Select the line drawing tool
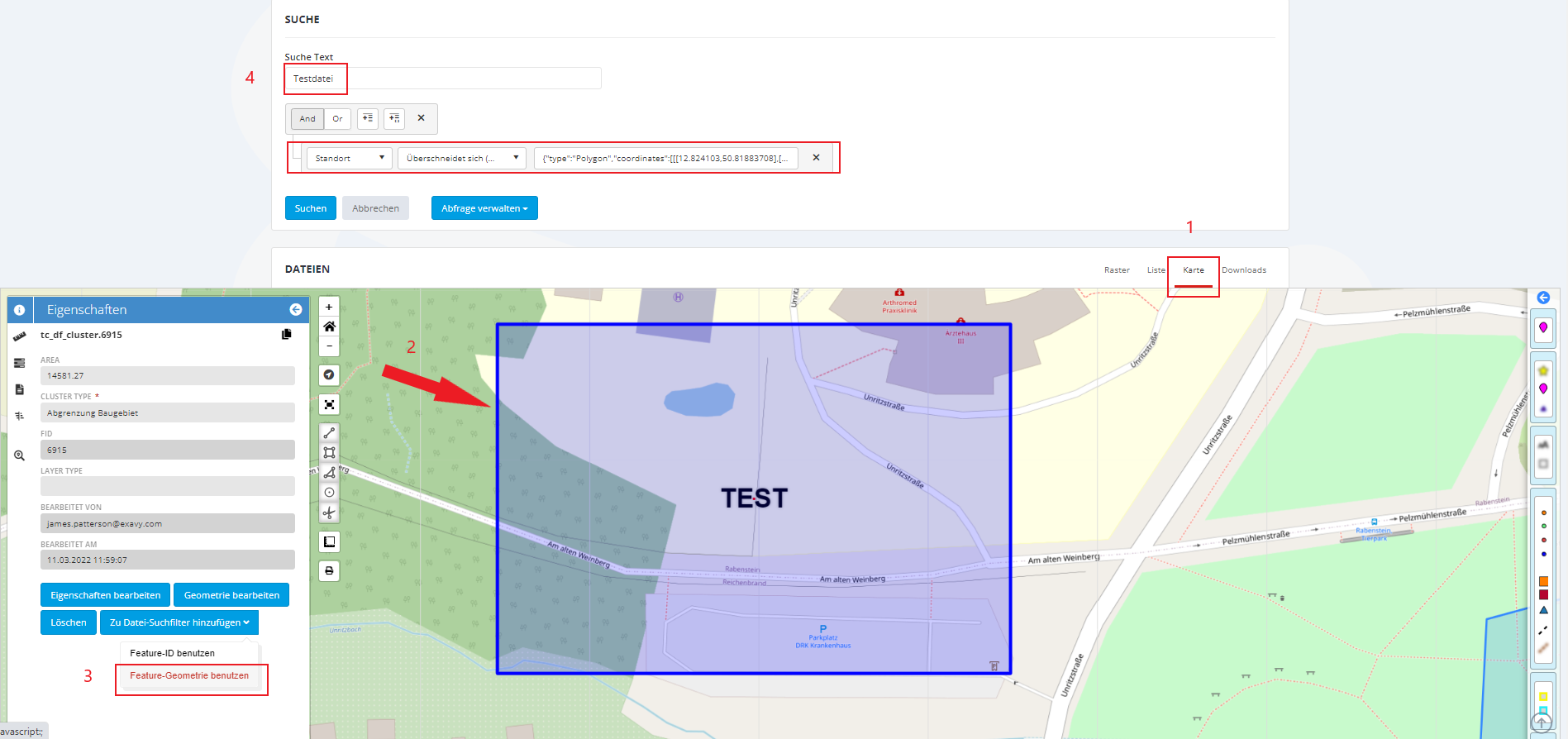Viewport: 1568px width, 739px height. tap(329, 432)
